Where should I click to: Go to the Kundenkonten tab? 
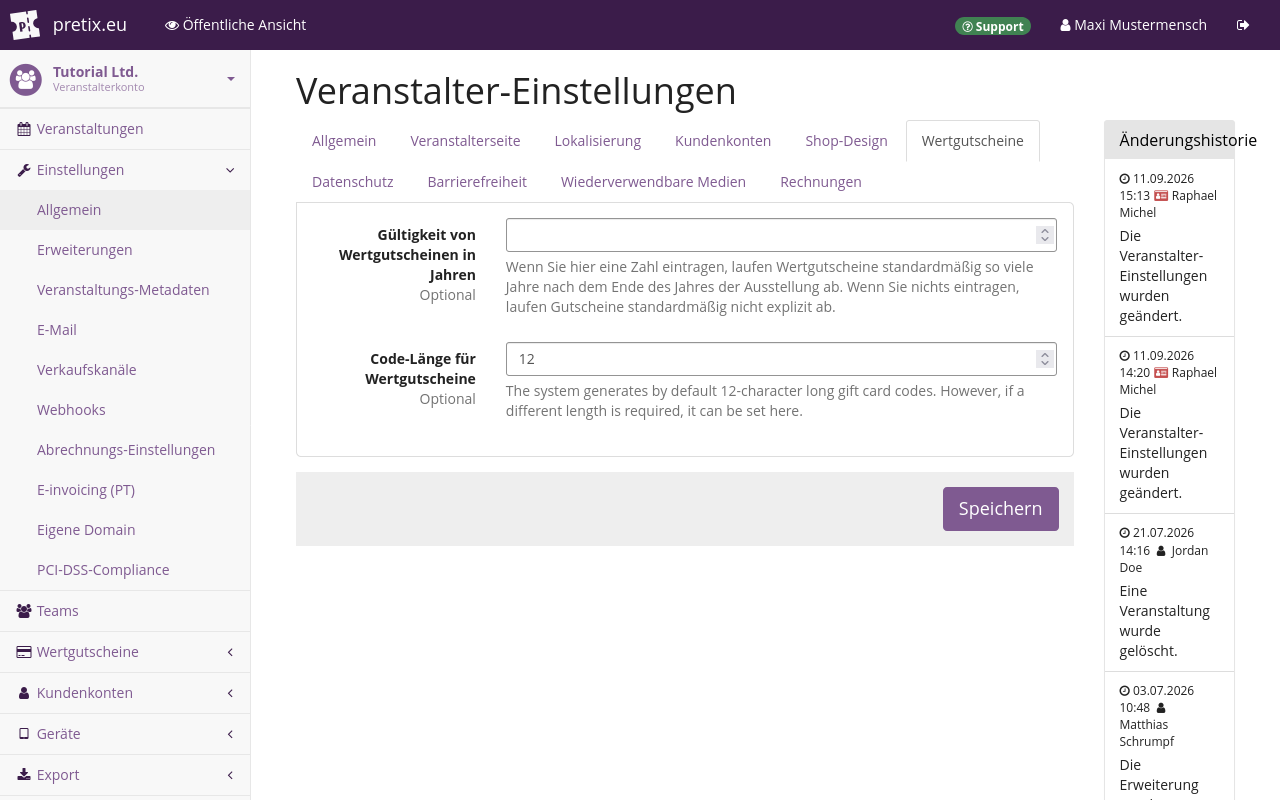pyautogui.click(x=723, y=141)
